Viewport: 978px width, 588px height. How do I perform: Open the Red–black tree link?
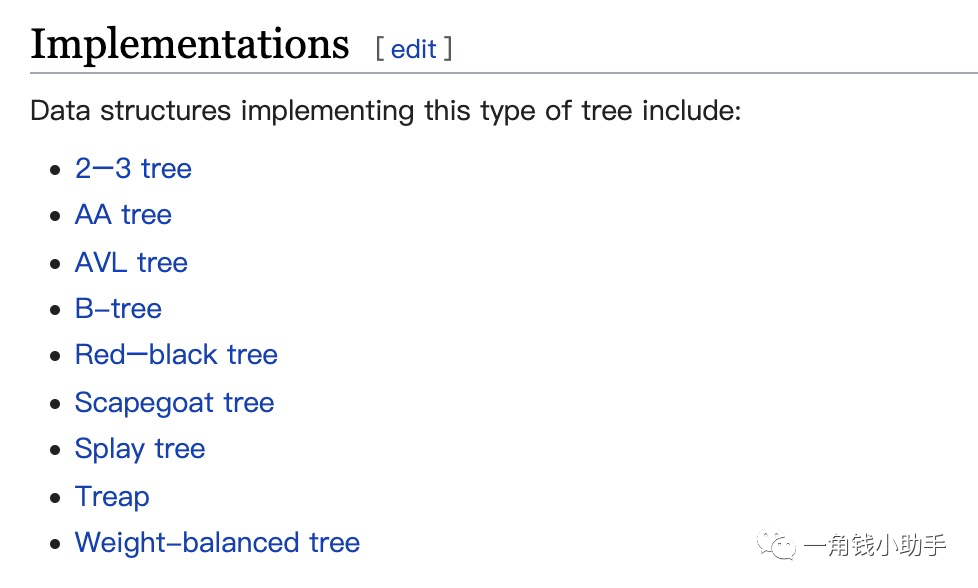pos(176,355)
